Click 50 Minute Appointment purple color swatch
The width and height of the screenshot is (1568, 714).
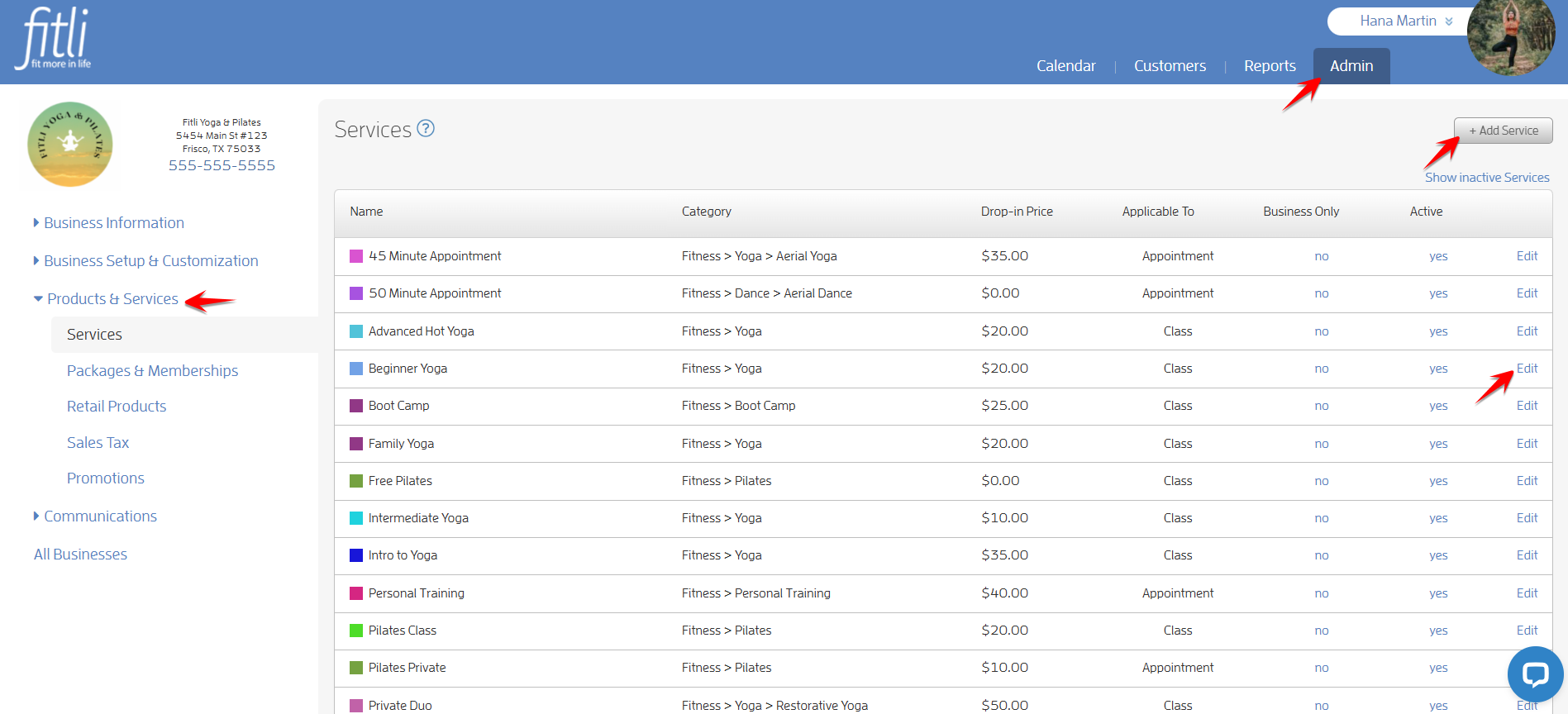pos(356,293)
